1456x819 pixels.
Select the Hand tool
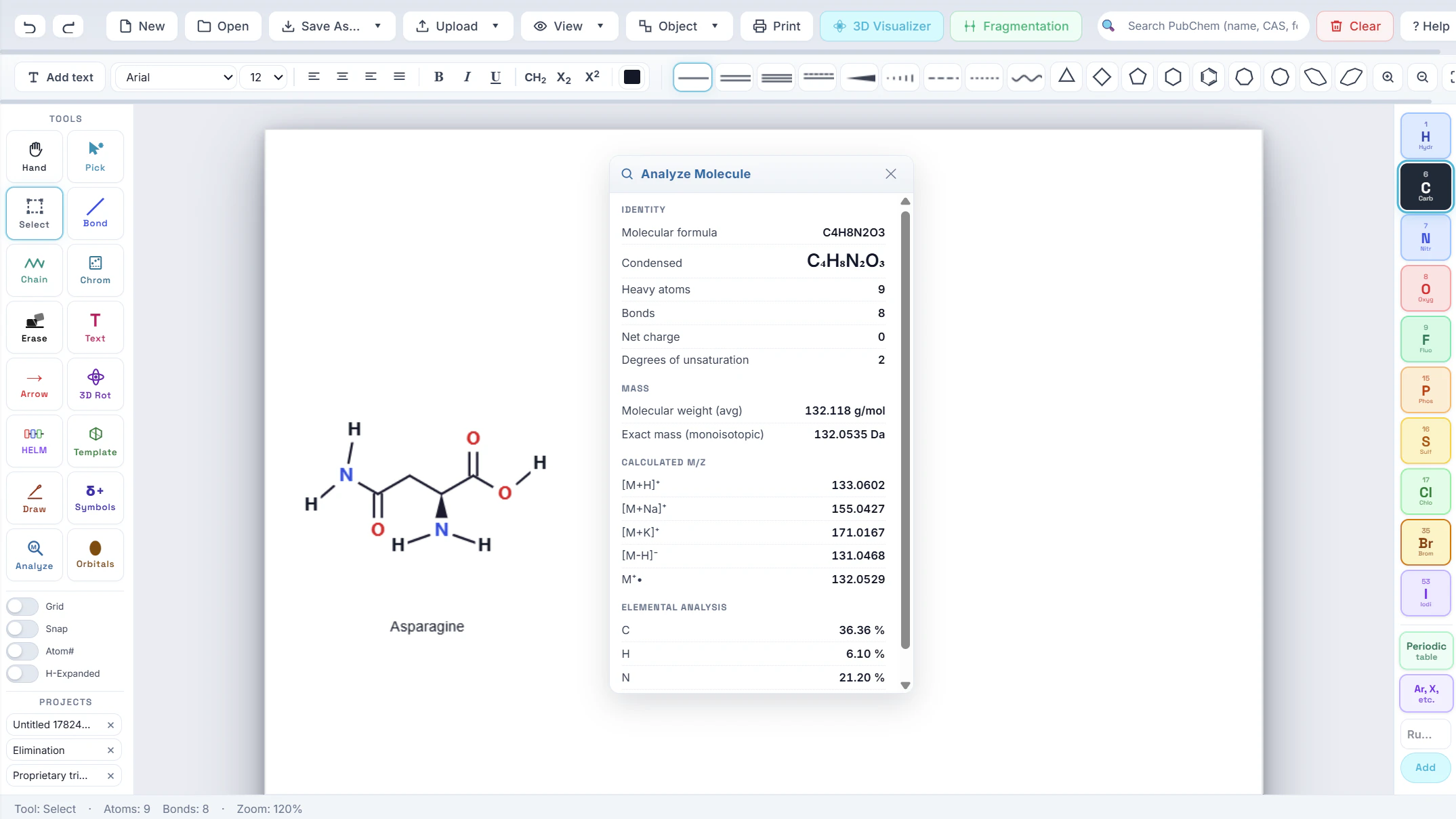[x=35, y=156]
